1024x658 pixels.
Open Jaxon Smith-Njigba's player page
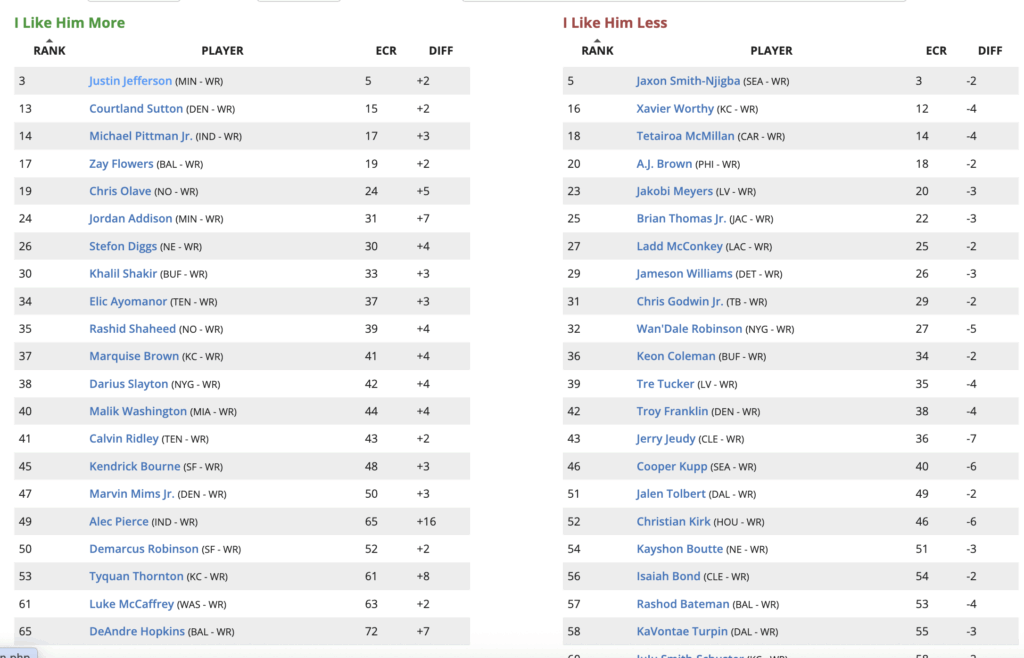tap(688, 81)
